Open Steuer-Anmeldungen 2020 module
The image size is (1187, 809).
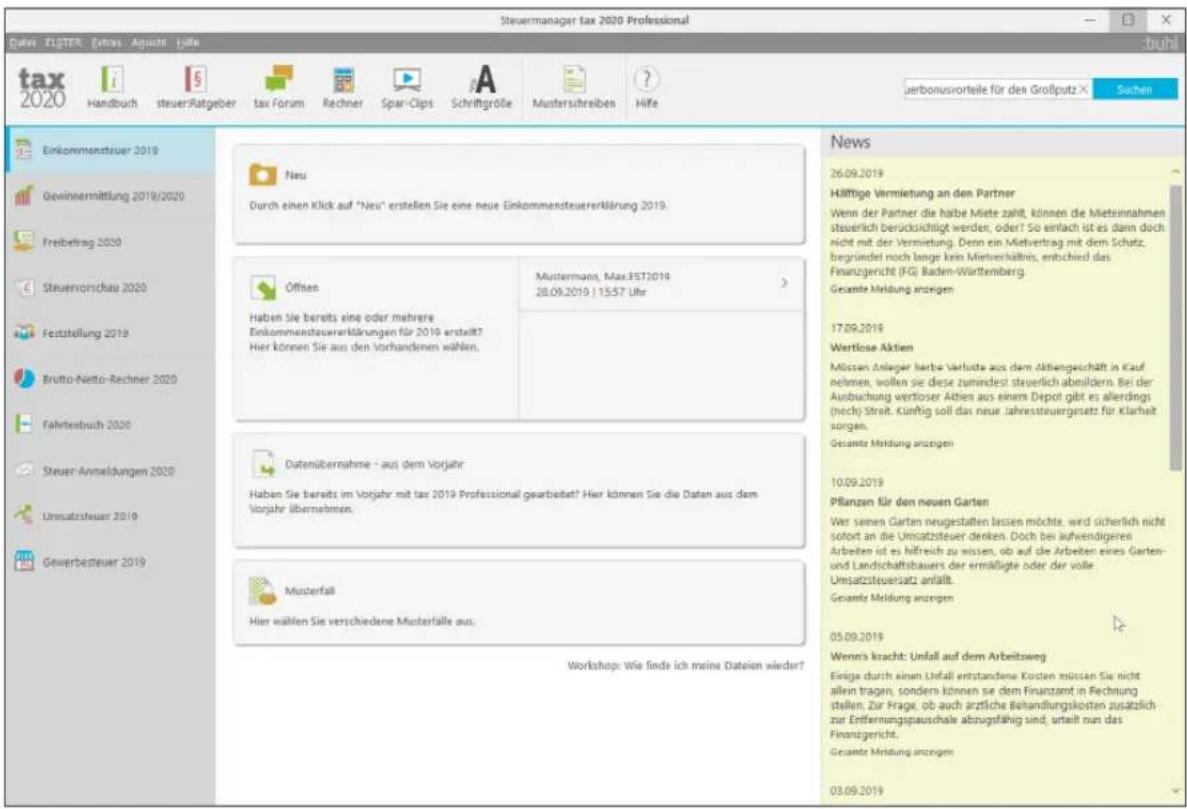pos(111,471)
